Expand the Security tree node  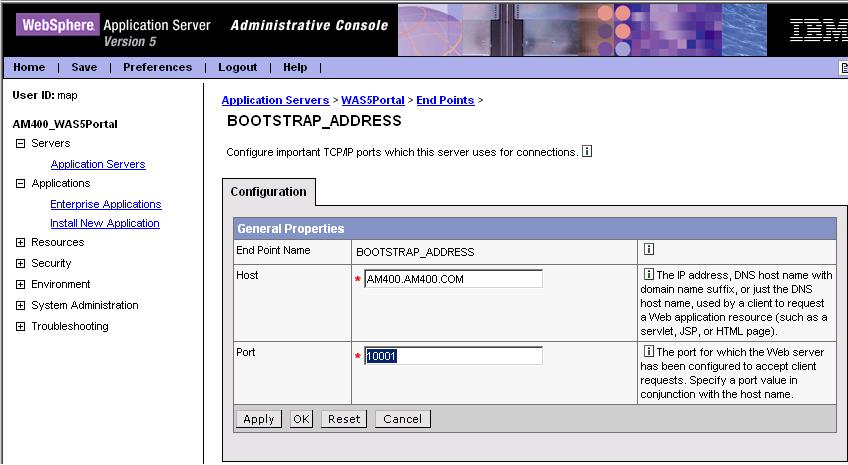pos(21,263)
